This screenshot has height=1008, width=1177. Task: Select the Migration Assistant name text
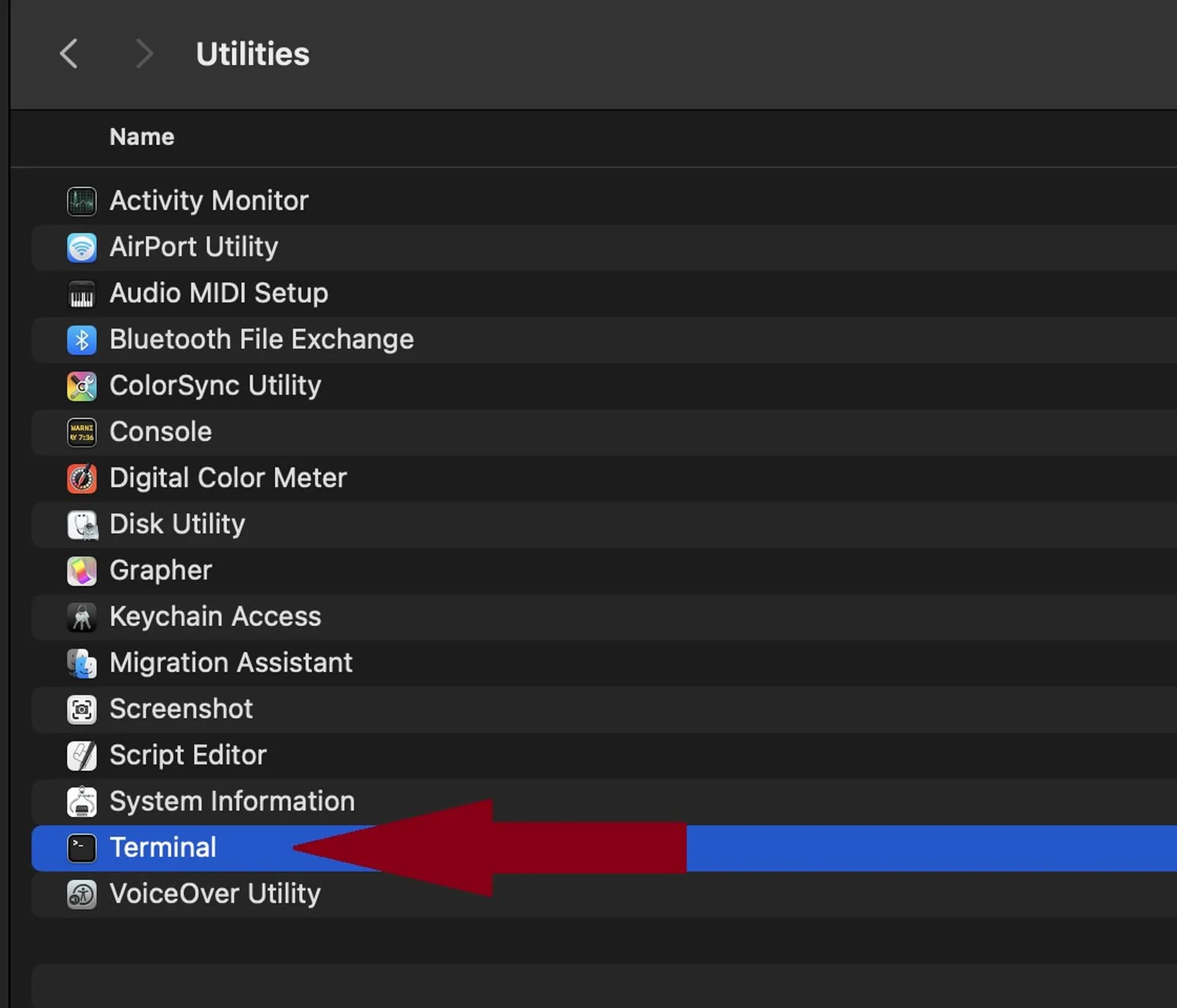231,663
